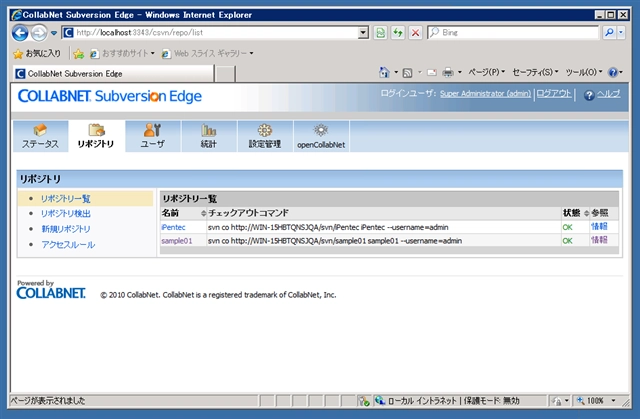
Task: Click the compatibility view icon
Action: pos(380,33)
